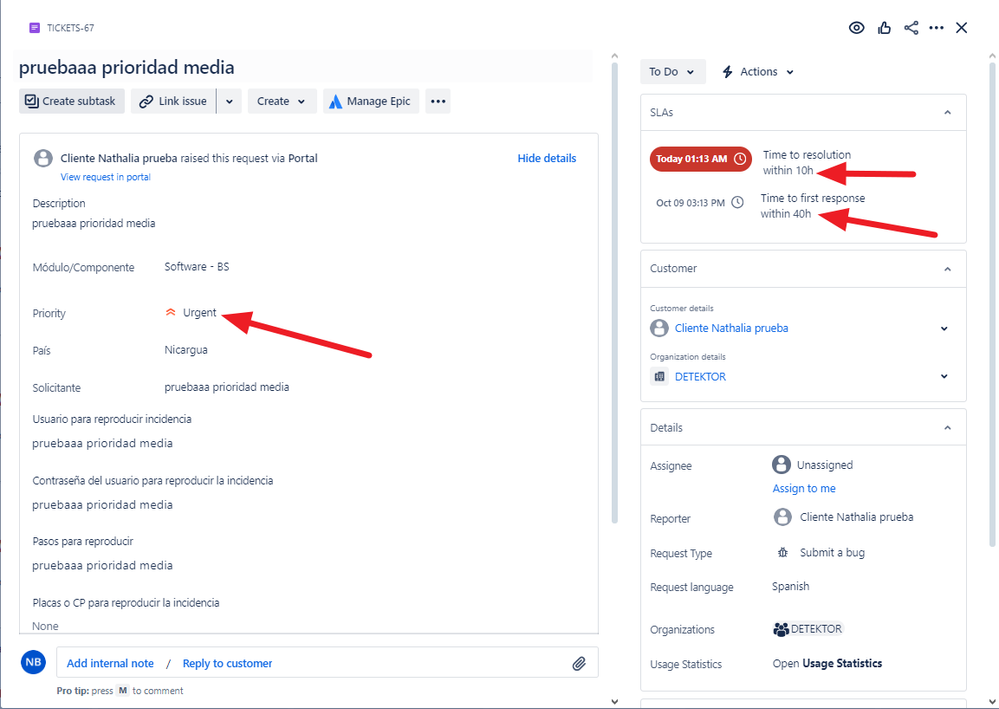Screen dimensions: 999x709
Task: Open the Cliente Nathalia prueba customer link
Action: click(x=731, y=328)
